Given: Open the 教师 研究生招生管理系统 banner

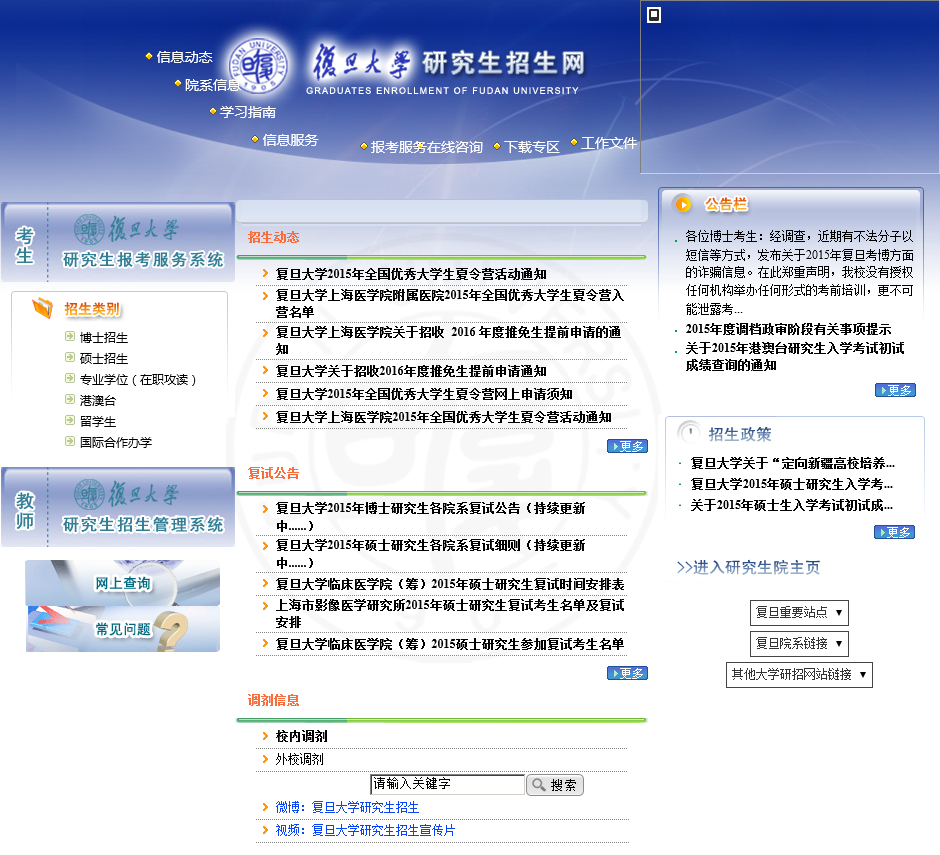Looking at the screenshot, I should pos(118,507).
